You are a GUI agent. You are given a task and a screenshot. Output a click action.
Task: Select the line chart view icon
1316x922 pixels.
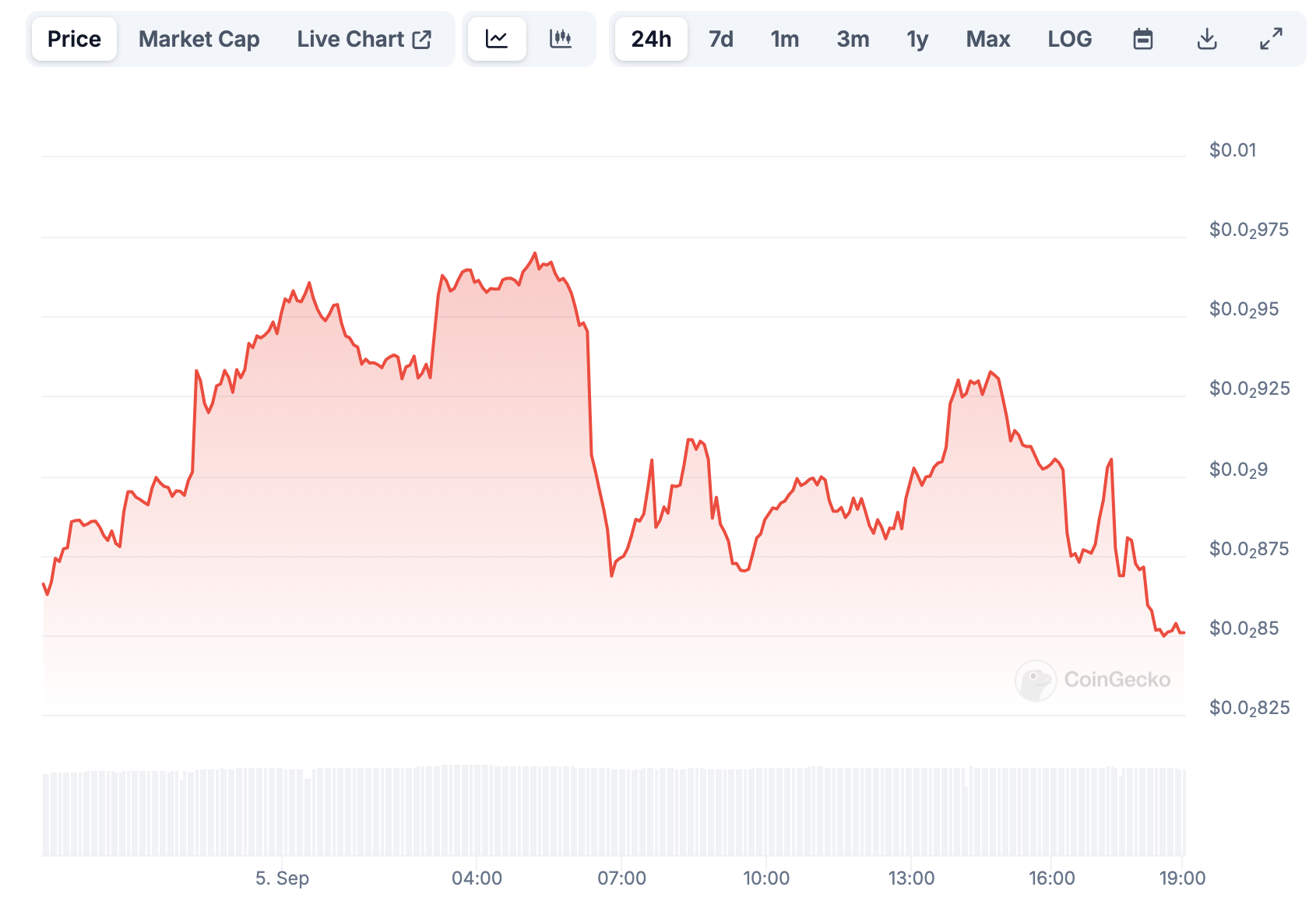coord(497,39)
